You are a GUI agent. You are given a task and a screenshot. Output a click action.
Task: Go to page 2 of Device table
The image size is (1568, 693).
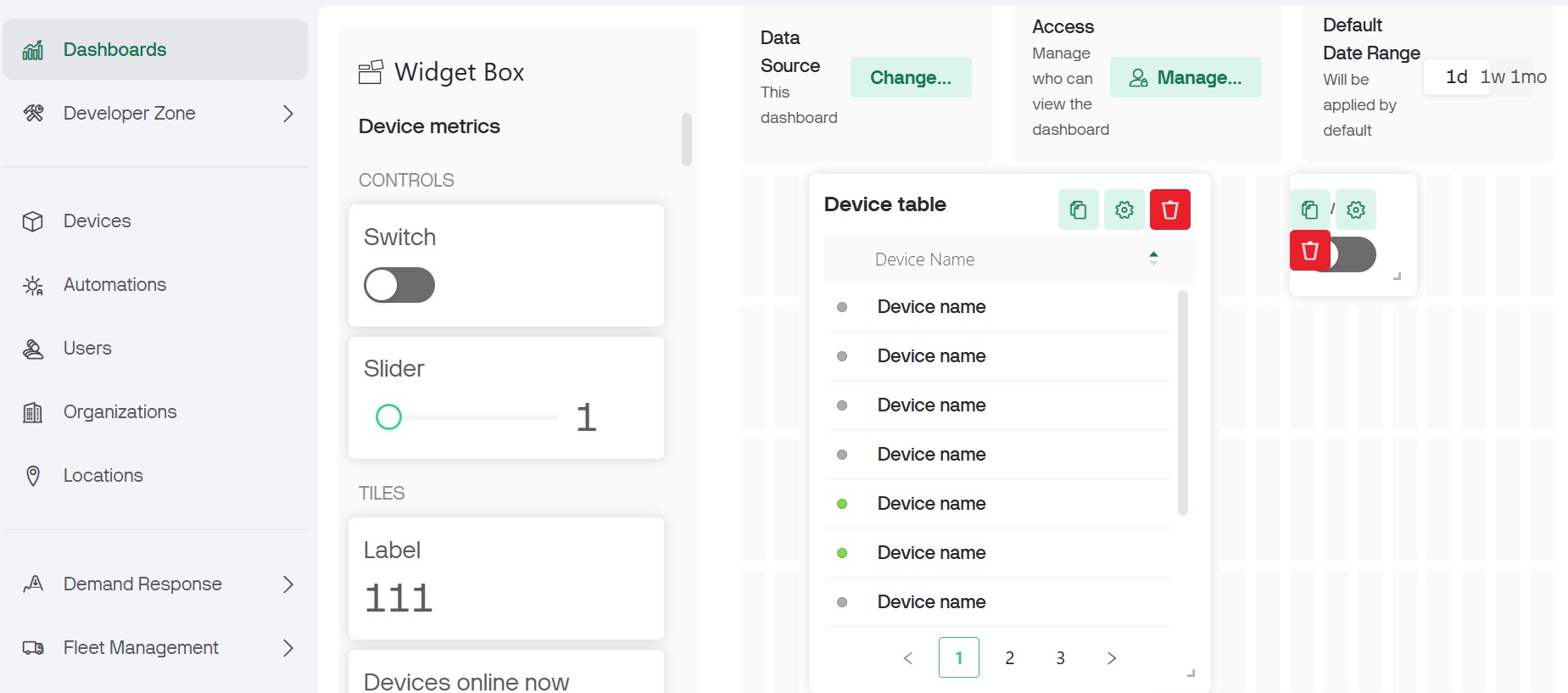click(x=1009, y=657)
